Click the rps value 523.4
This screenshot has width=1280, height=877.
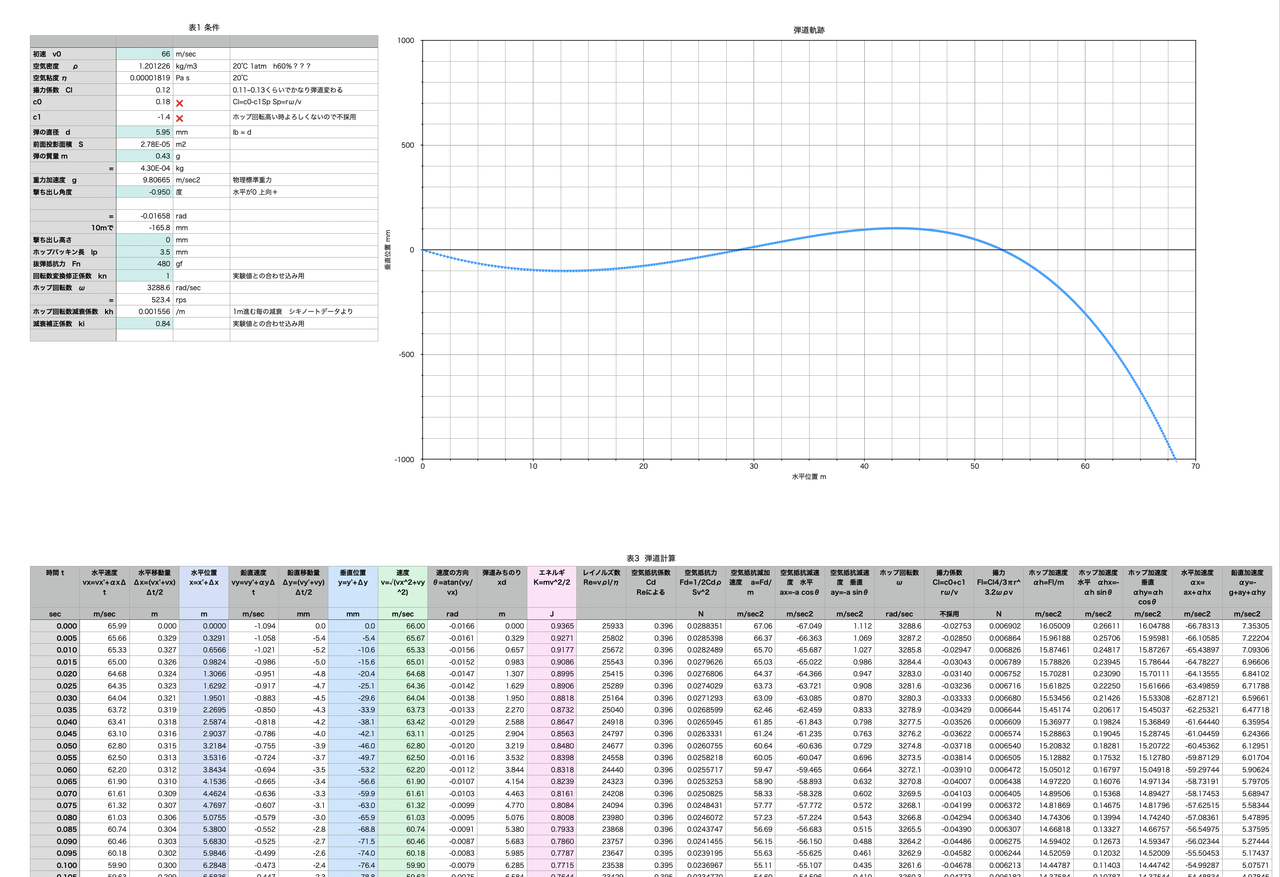pyautogui.click(x=145, y=299)
